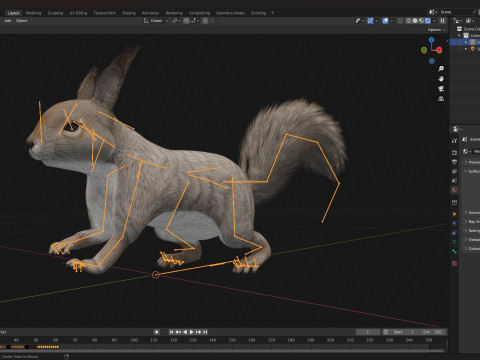480x360 pixels.
Task: Open the Compositing workspace tab
Action: [x=199, y=13]
